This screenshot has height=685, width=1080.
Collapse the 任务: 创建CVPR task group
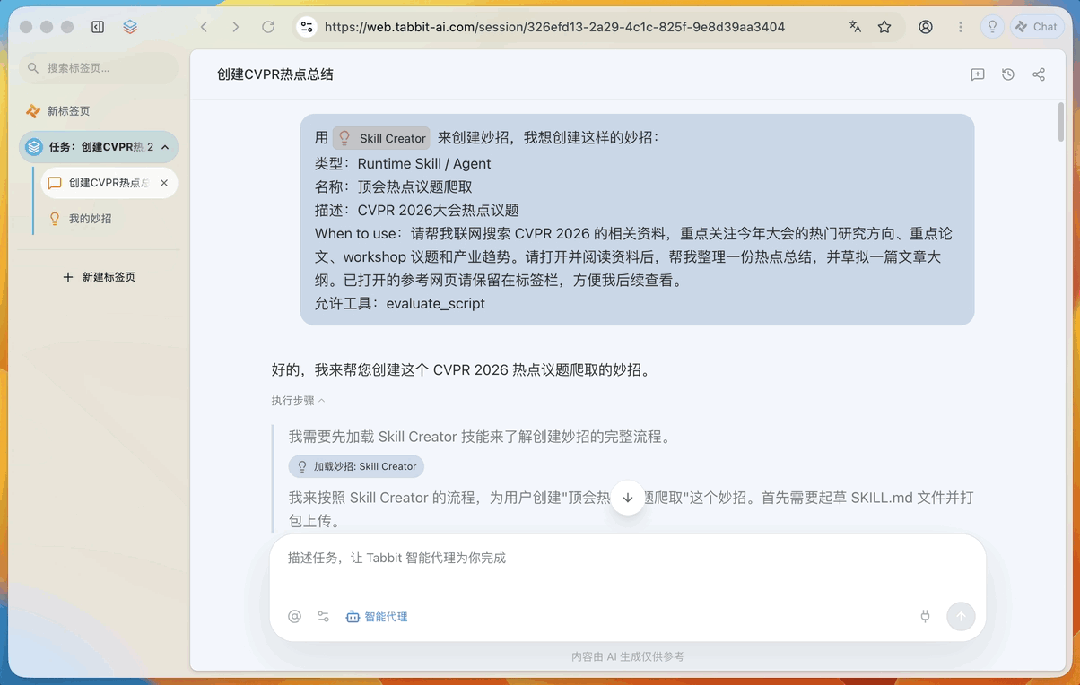[165, 147]
